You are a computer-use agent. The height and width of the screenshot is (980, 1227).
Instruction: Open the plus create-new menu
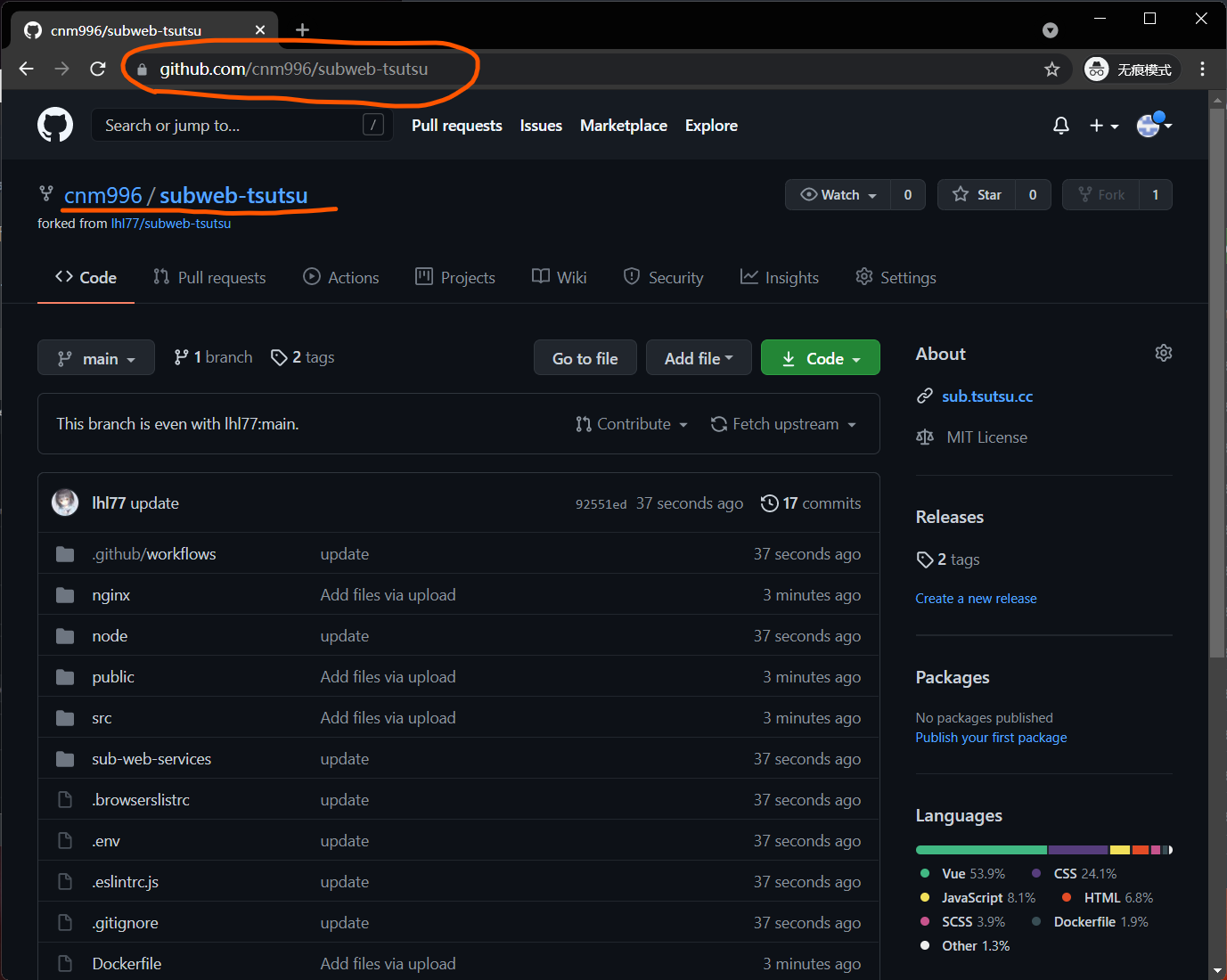click(1104, 126)
